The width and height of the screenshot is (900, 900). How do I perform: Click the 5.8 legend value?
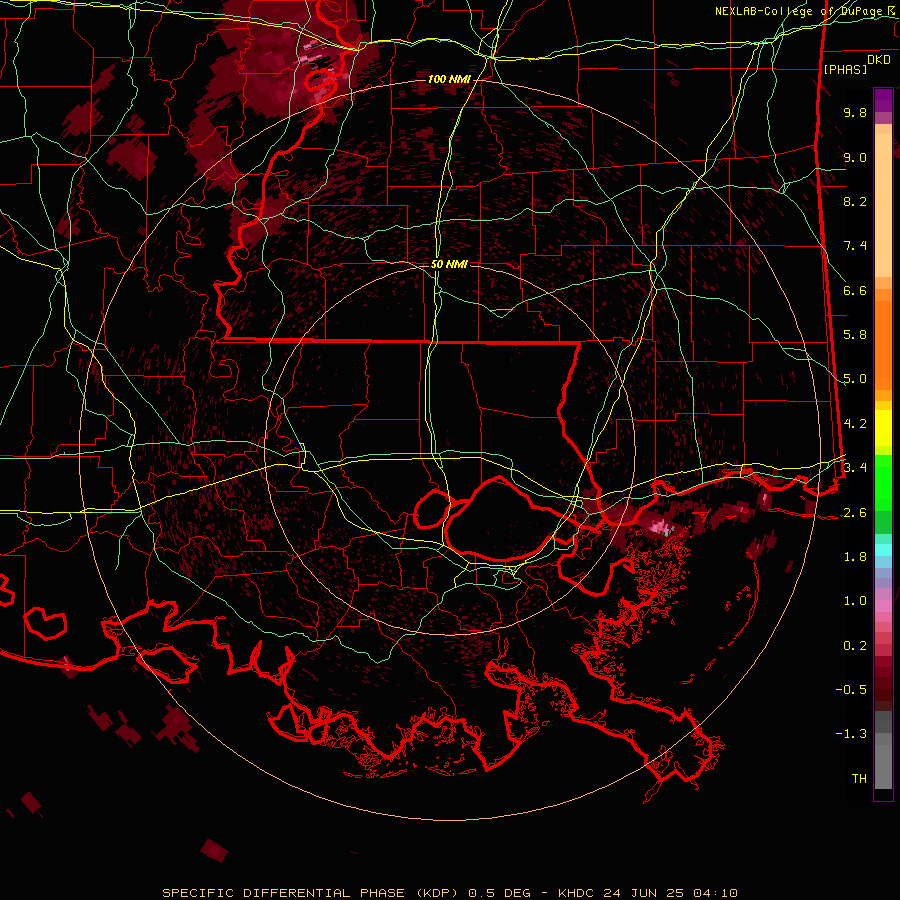tap(855, 335)
